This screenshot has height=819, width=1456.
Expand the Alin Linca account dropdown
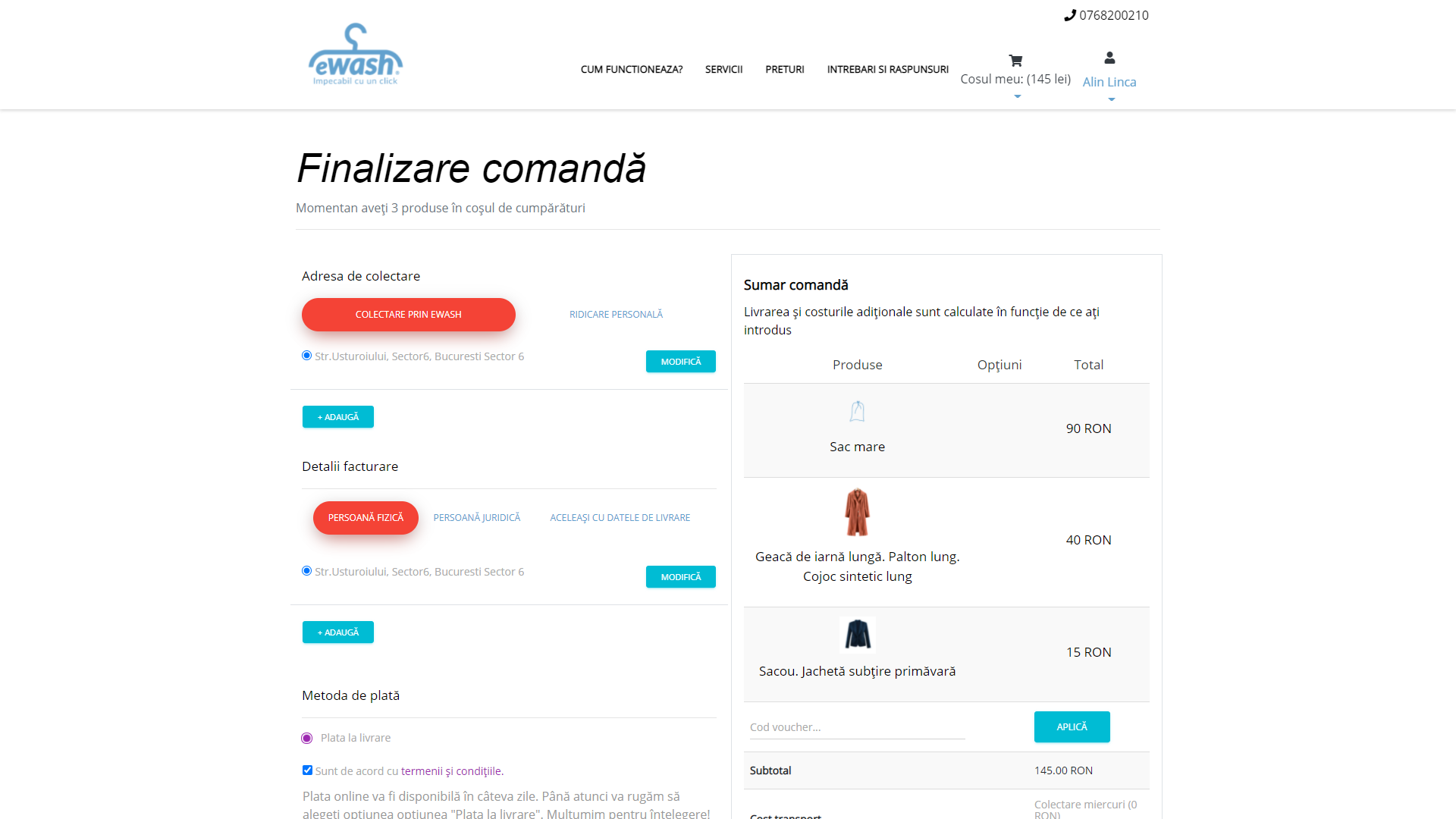[1111, 99]
